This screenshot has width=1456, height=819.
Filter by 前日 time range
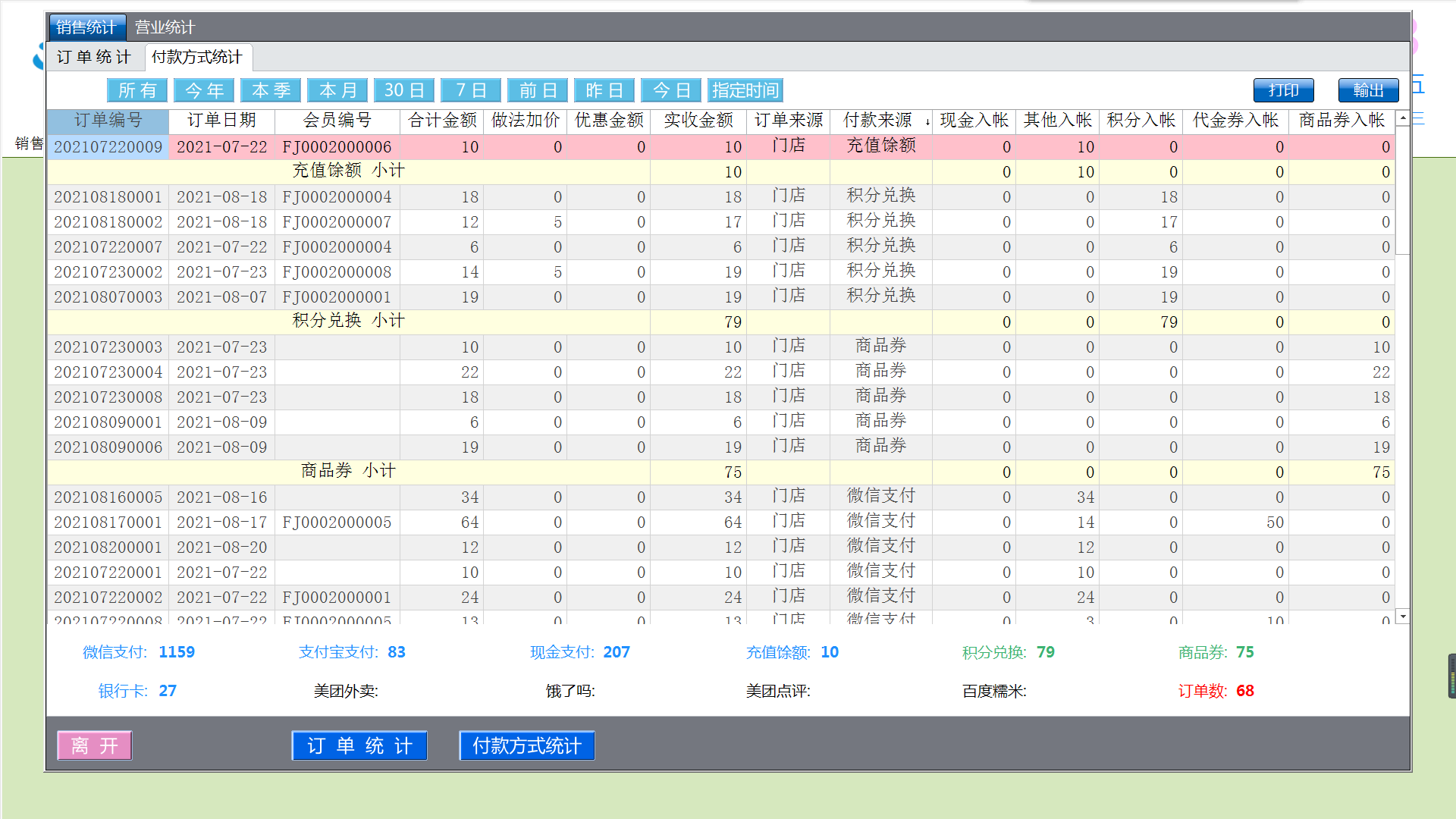click(x=538, y=90)
